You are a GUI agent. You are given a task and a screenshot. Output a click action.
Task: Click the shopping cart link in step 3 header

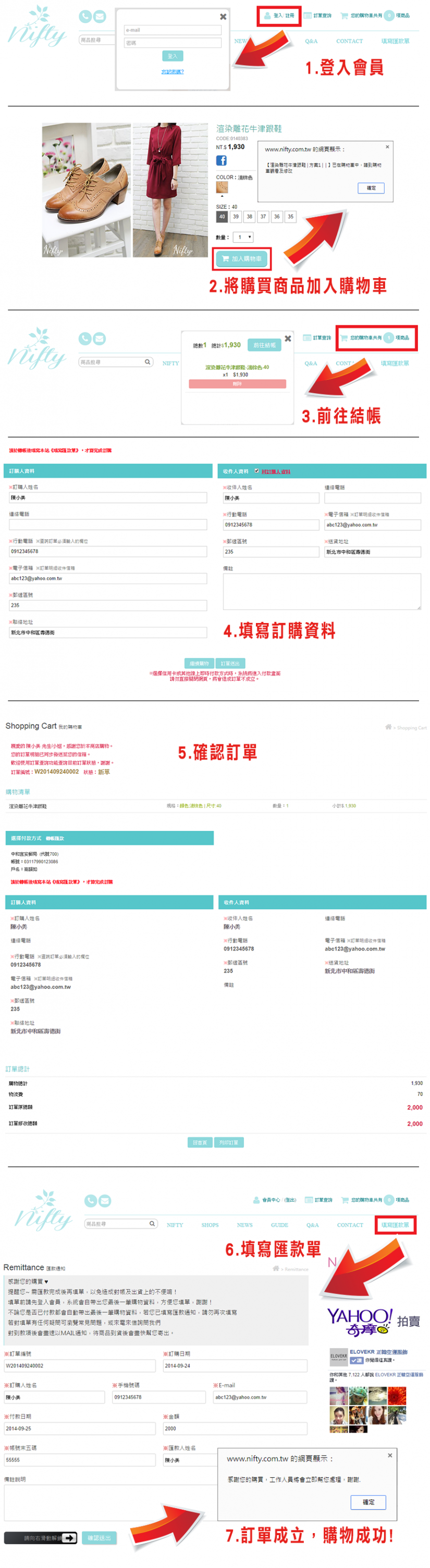375,338
